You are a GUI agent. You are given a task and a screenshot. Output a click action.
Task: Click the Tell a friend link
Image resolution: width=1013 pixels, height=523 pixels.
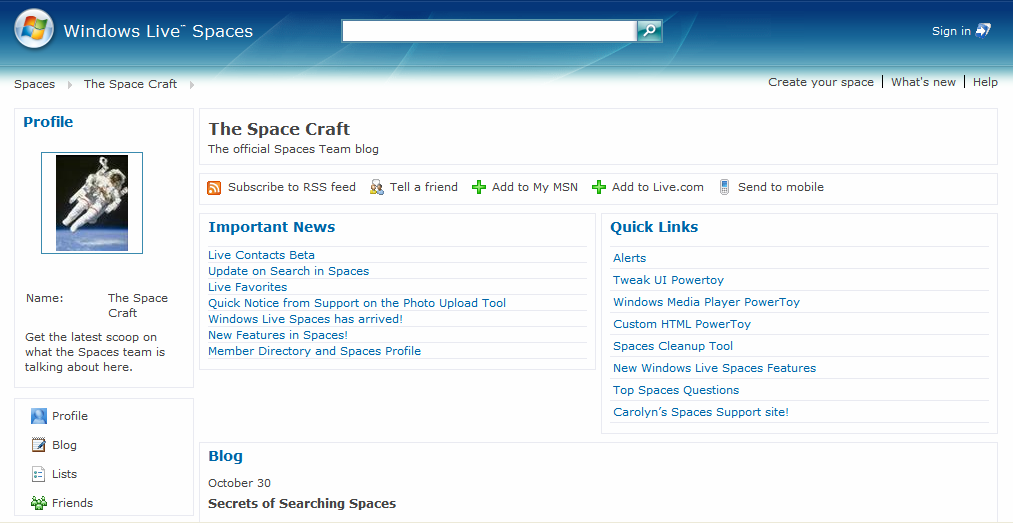point(424,187)
